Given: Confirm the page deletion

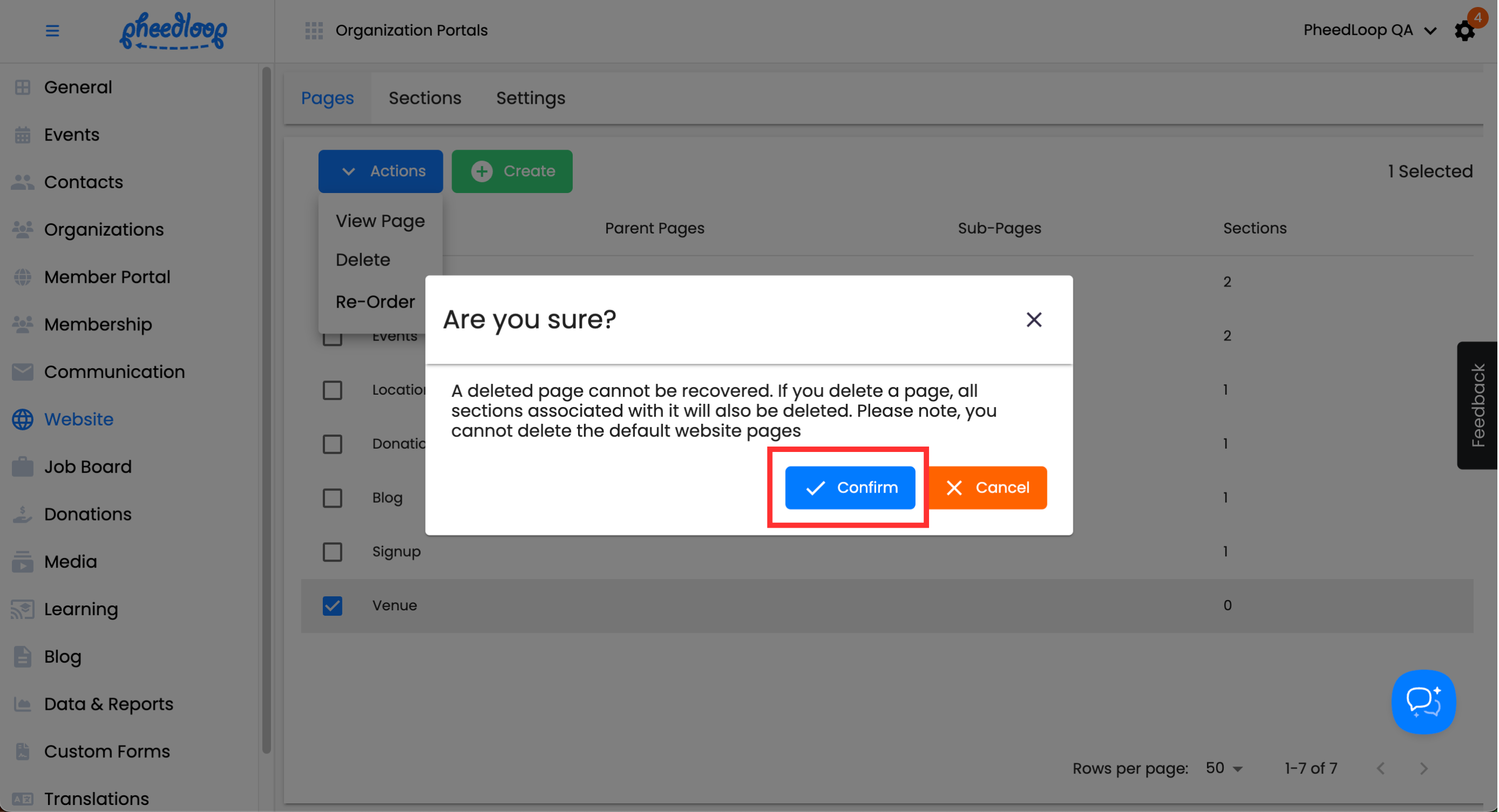Looking at the screenshot, I should (x=850, y=488).
